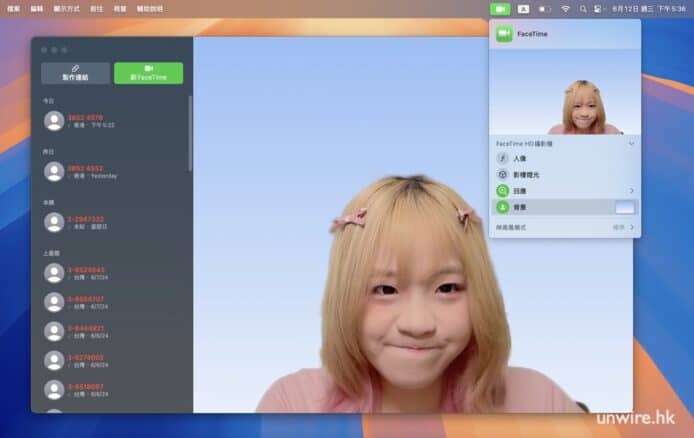Expand 回應 reactions submenu chevron
Viewport: 694px width, 438px height.
point(631,190)
